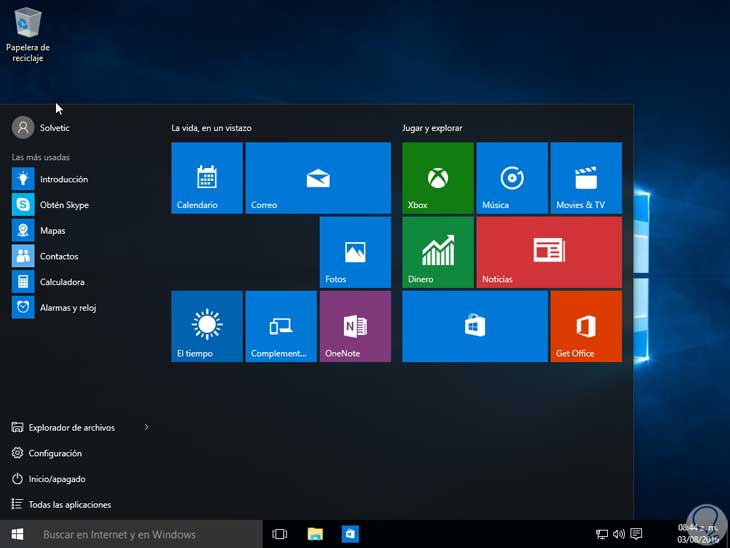
Task: Check El tiempo weather tile
Action: tap(207, 326)
